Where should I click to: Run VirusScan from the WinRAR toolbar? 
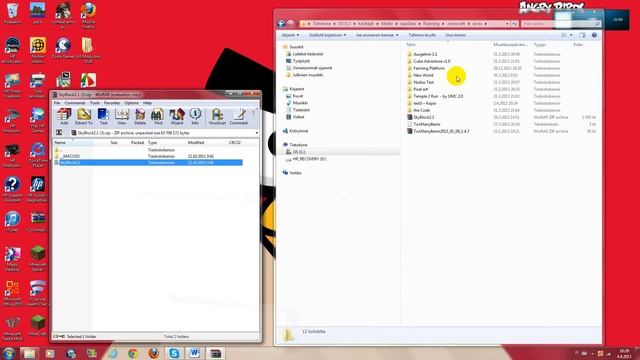click(217, 116)
